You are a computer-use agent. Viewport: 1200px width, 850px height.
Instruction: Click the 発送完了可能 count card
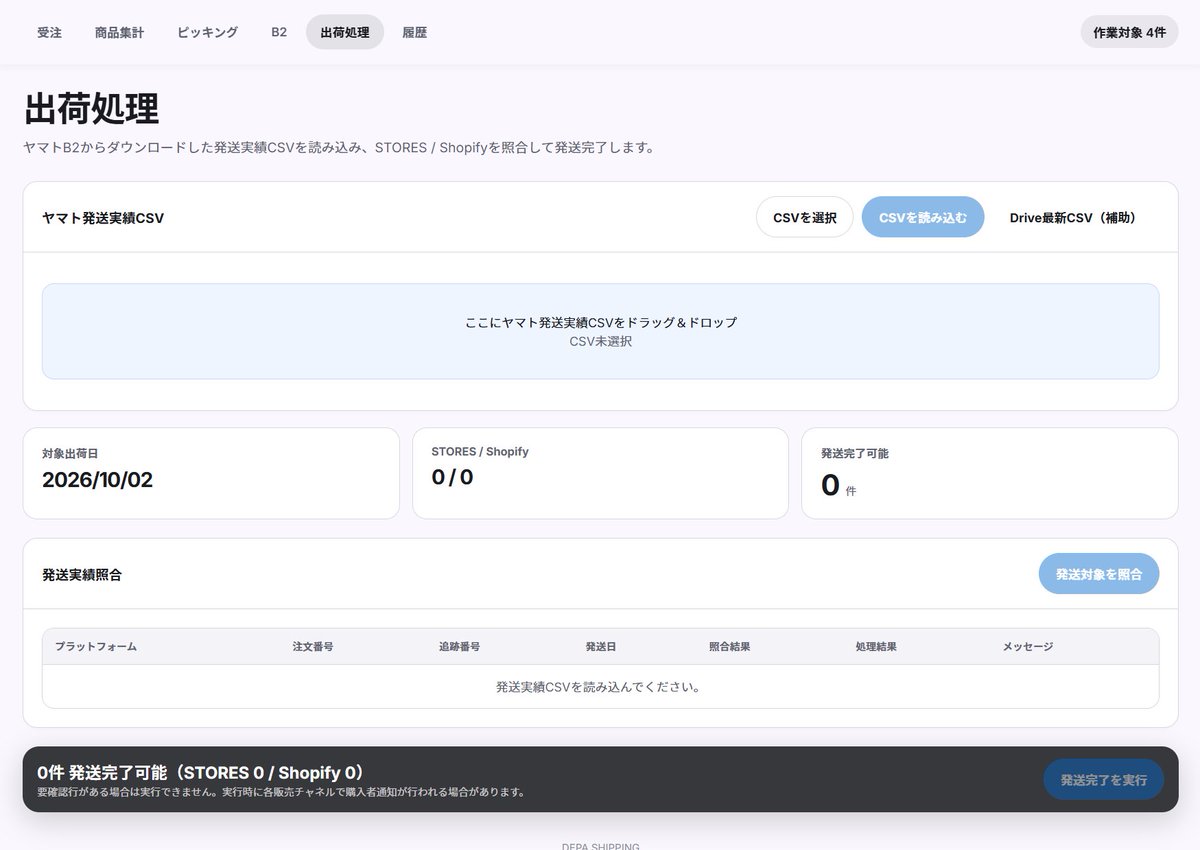tap(989, 473)
